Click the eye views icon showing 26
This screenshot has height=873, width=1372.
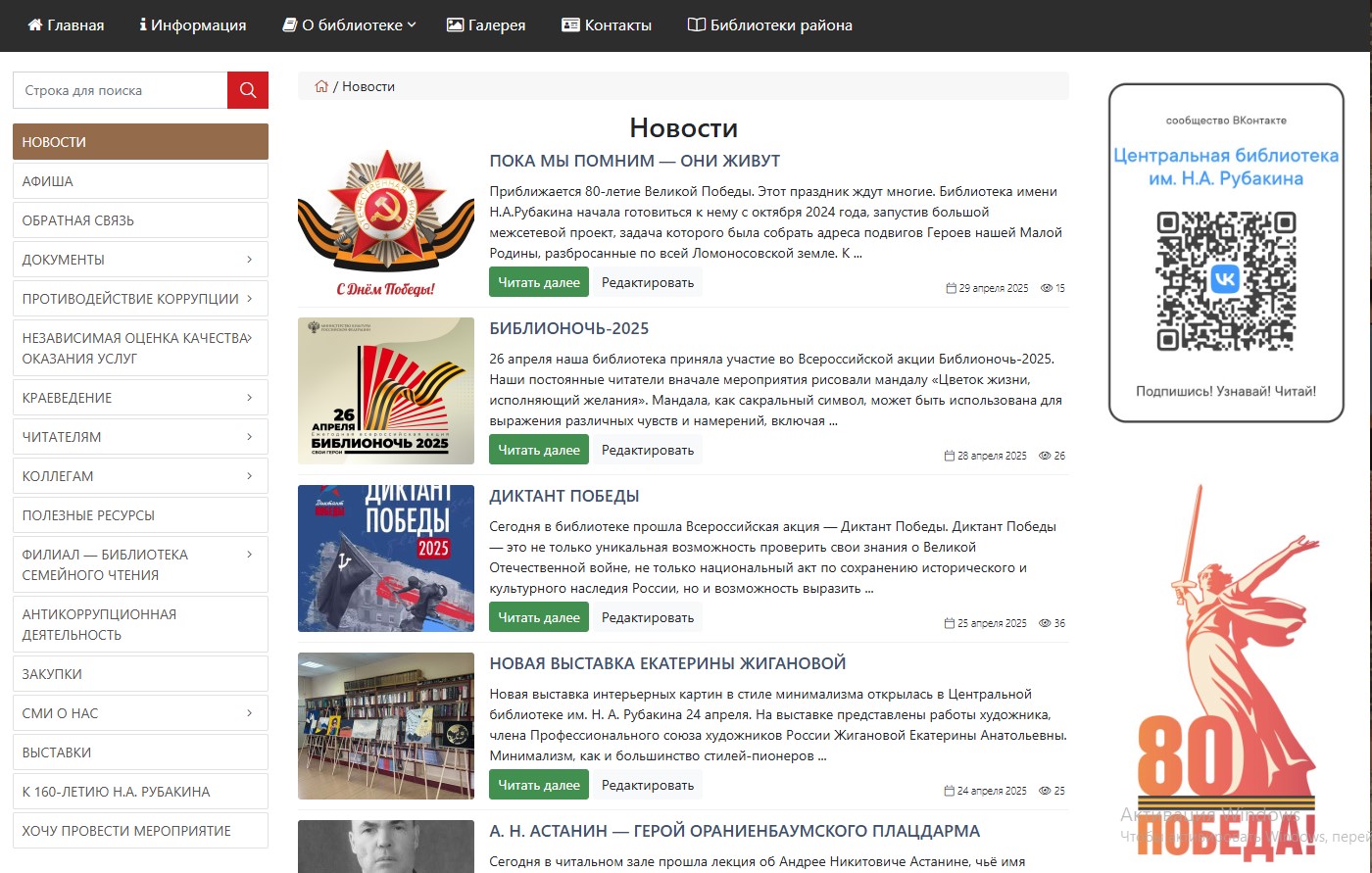point(1045,456)
